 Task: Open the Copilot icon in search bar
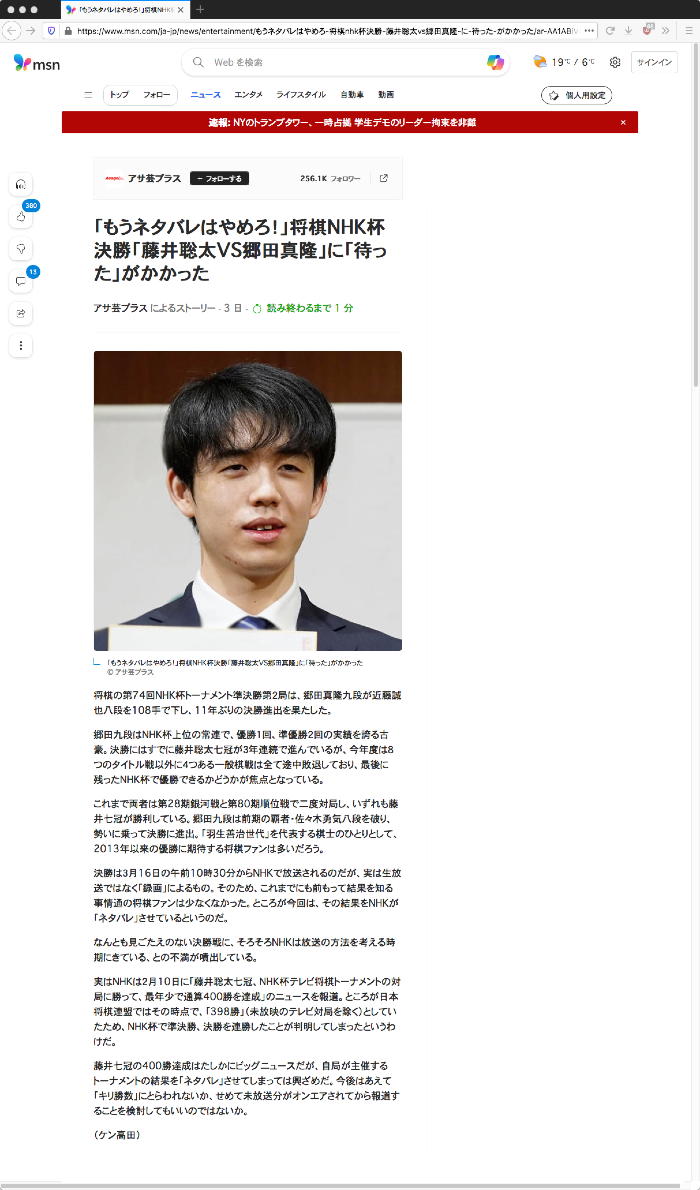click(495, 62)
